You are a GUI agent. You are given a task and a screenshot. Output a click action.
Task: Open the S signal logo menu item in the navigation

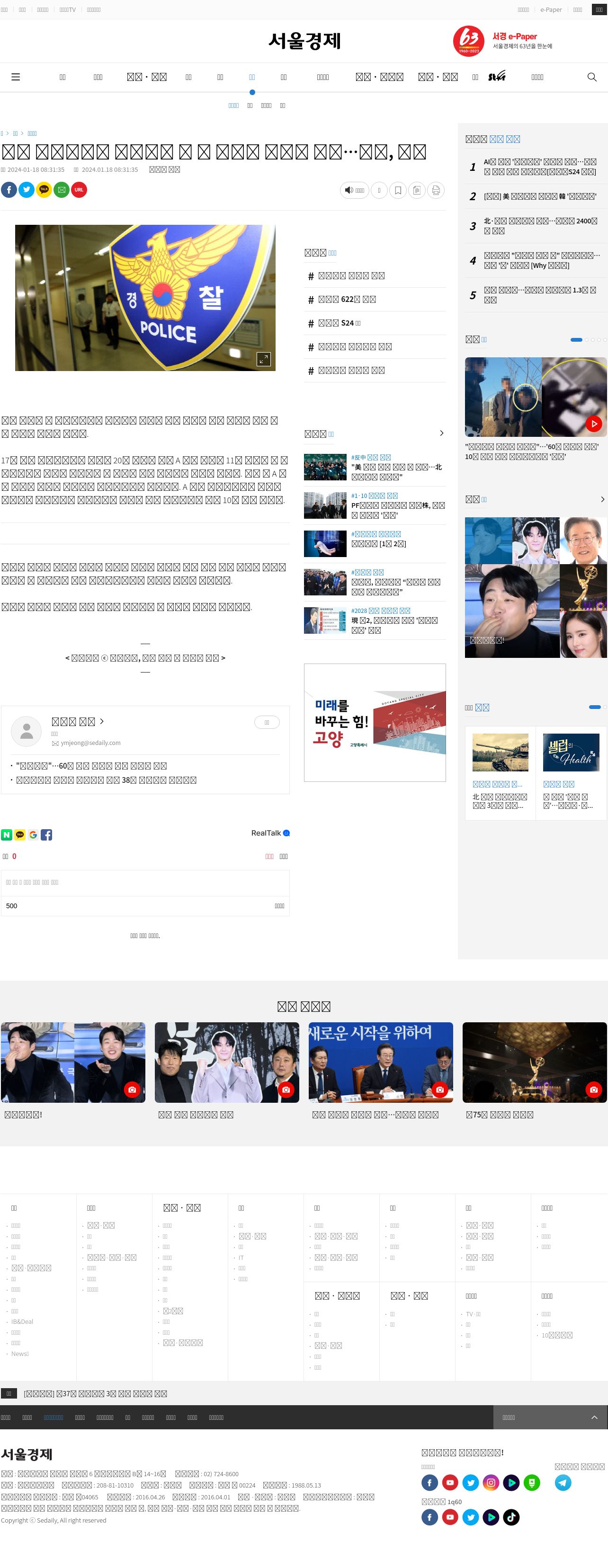[497, 76]
